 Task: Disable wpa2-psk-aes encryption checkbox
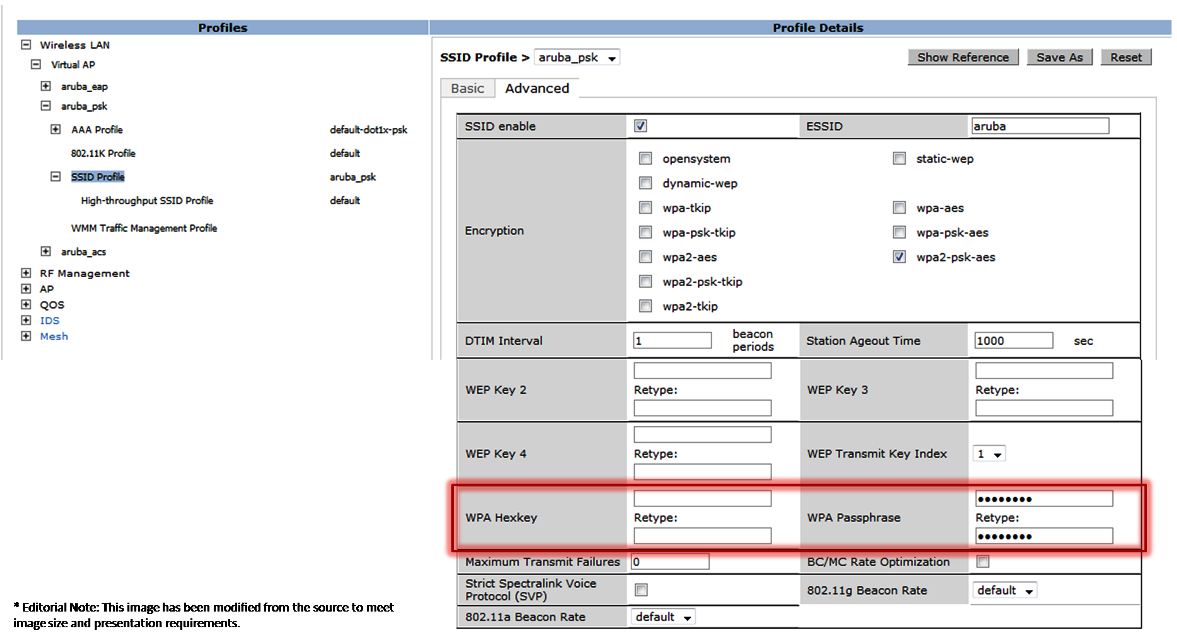click(899, 257)
